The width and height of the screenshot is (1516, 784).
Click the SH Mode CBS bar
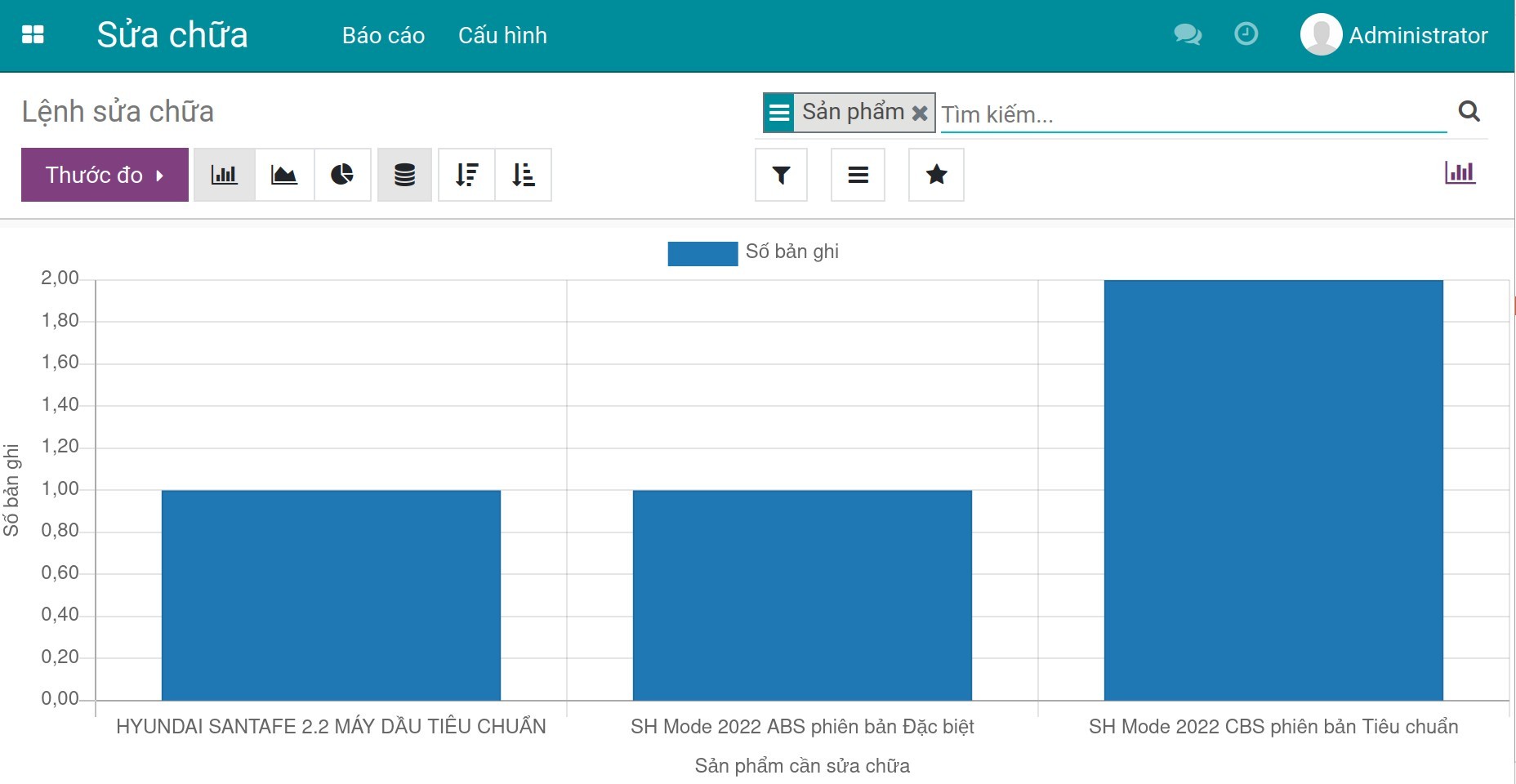pyautogui.click(x=1273, y=490)
